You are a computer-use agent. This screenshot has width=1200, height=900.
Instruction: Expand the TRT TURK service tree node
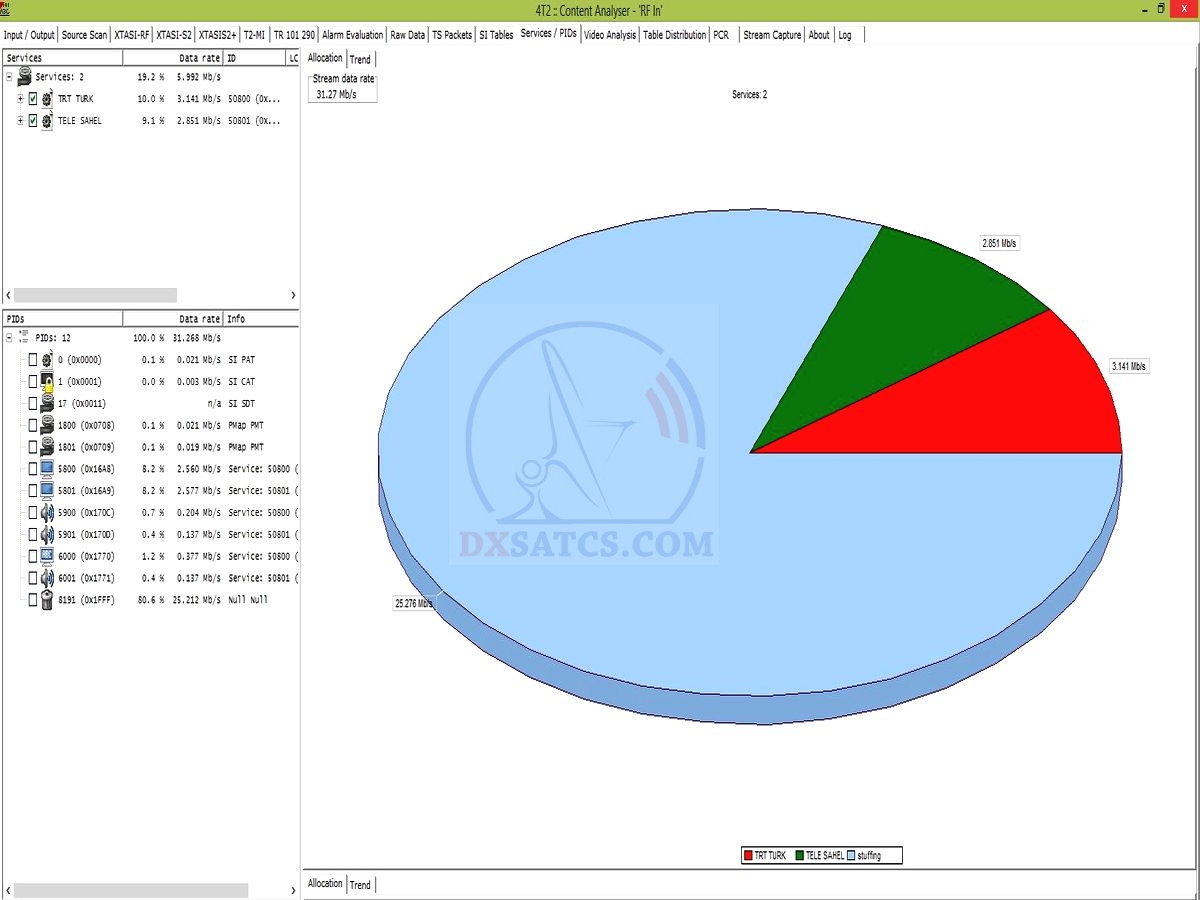(x=20, y=99)
